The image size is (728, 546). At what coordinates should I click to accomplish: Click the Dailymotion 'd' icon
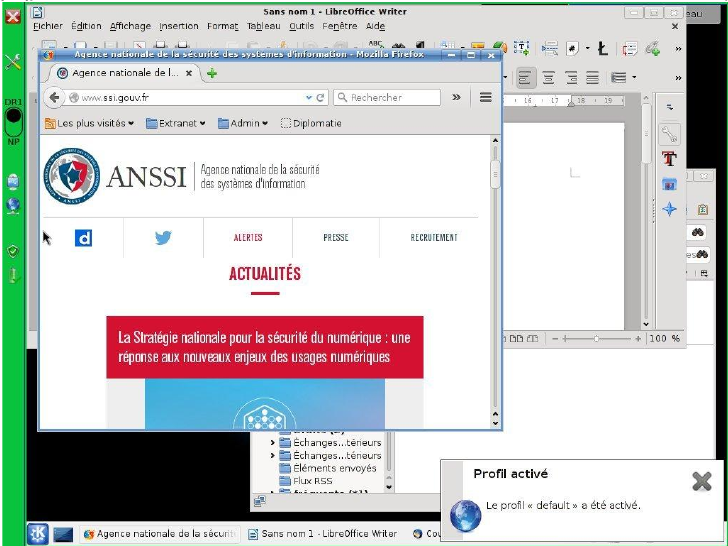[x=84, y=238]
